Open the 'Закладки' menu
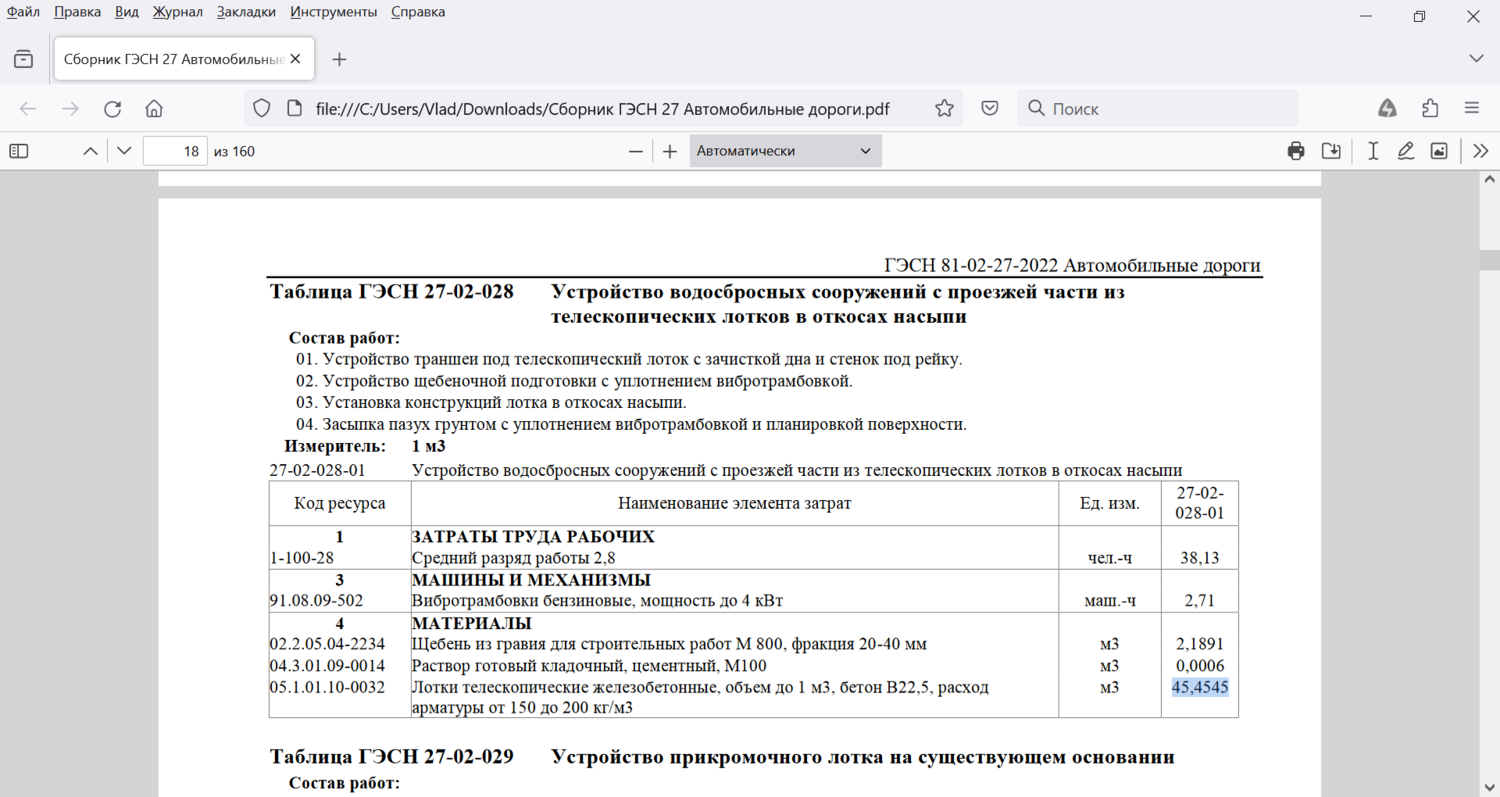The width and height of the screenshot is (1500, 797). 246,12
